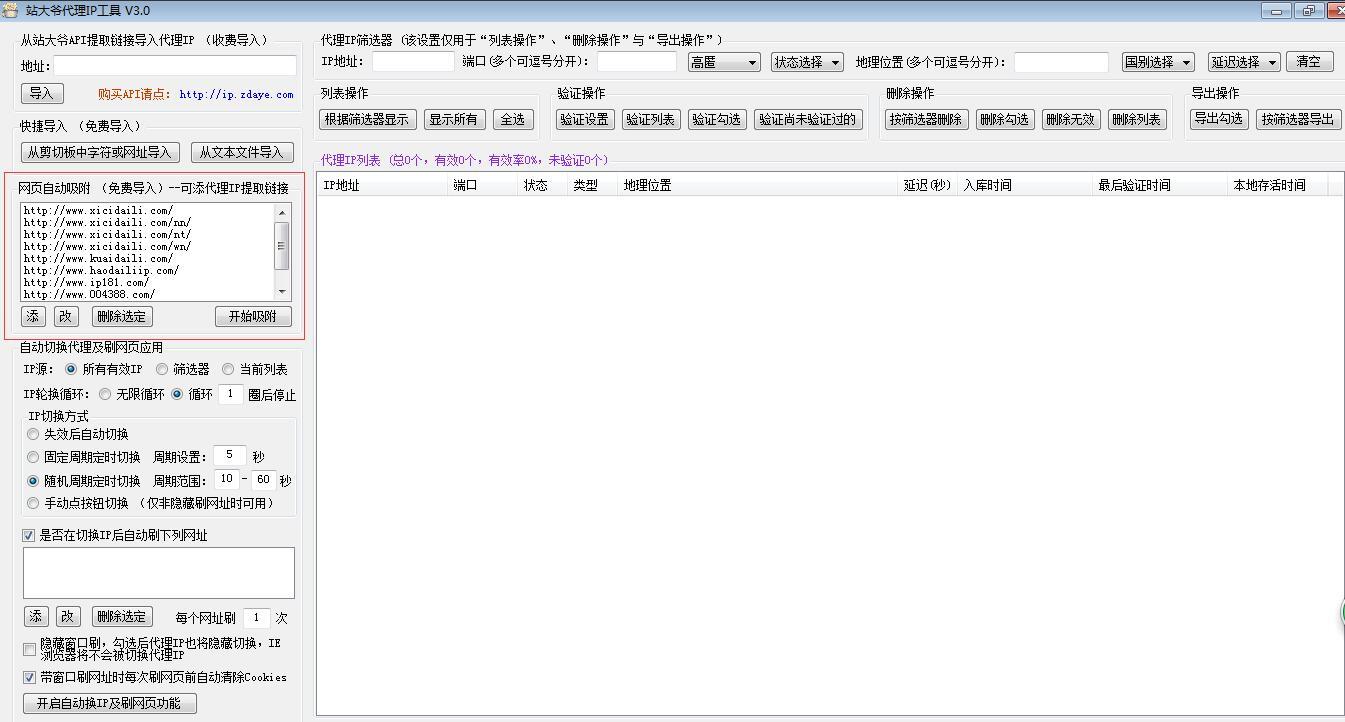Enable the 隐藏窗口刷 checkbox
Viewport: 1345px width, 722px height.
[29, 650]
